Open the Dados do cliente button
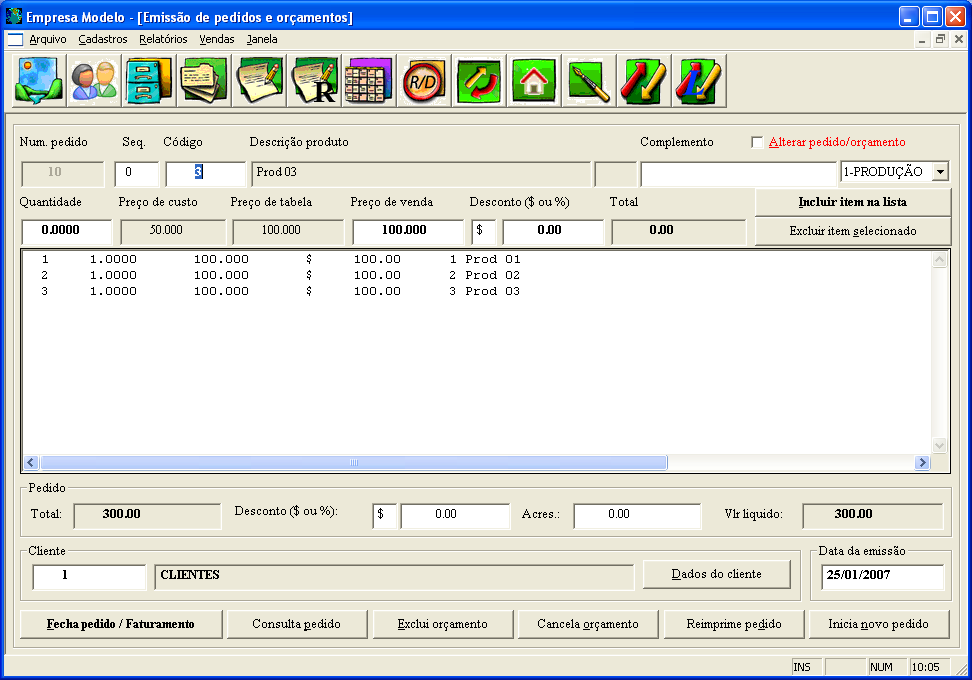Image resolution: width=972 pixels, height=680 pixels. point(717,574)
